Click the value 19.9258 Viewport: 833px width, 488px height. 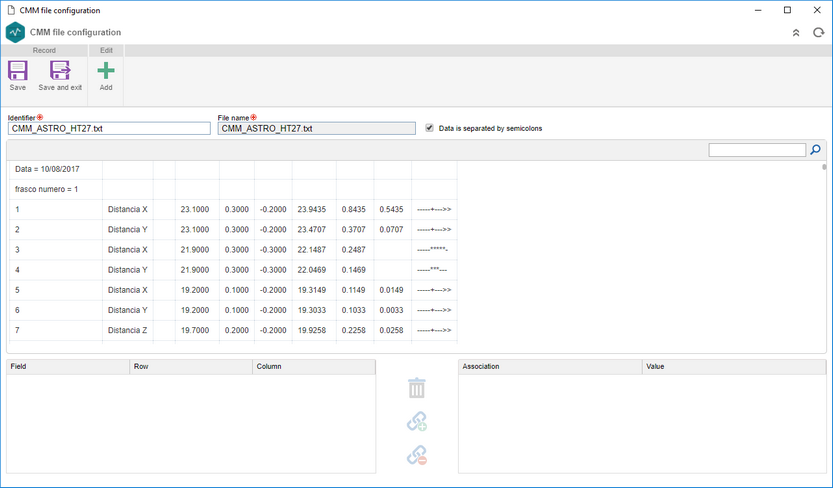tap(312, 330)
